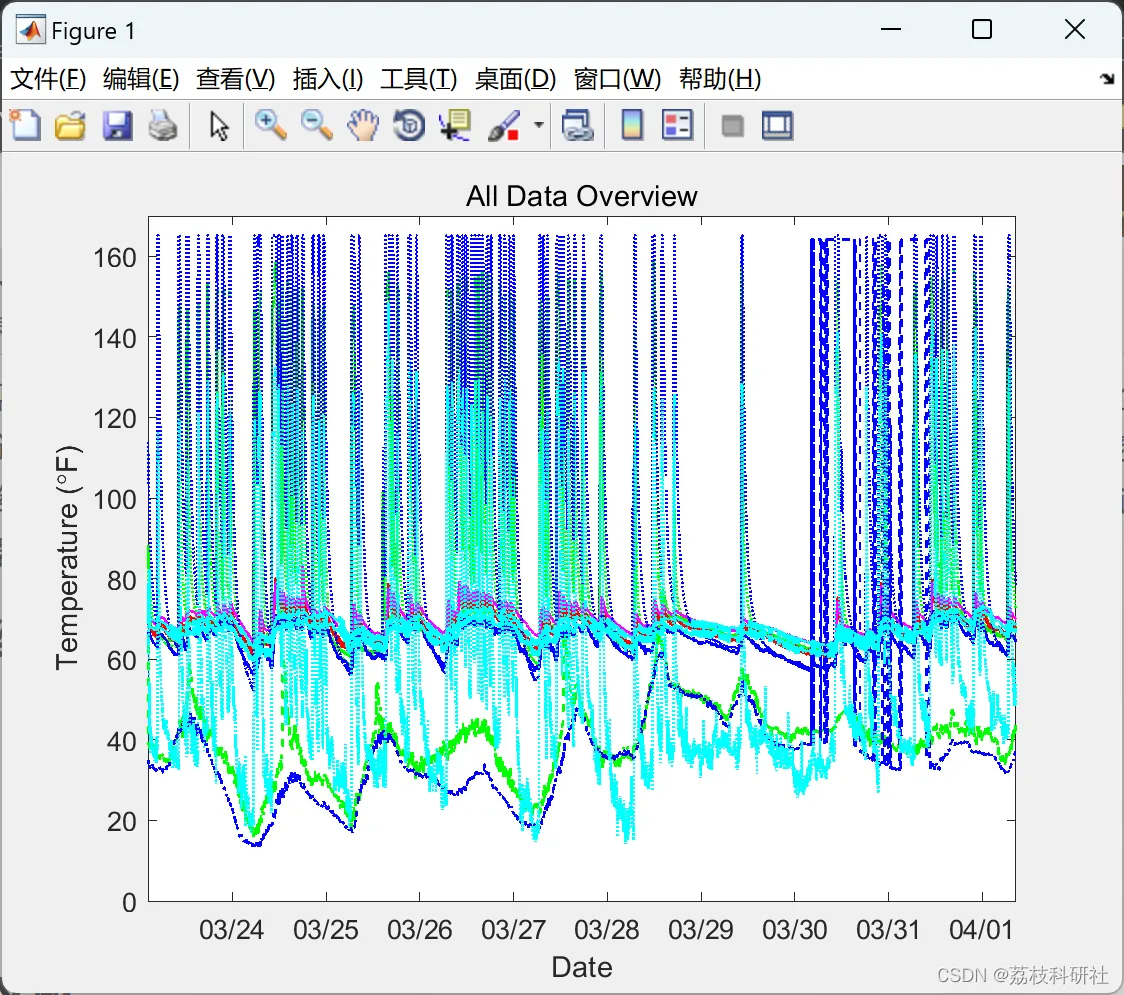1124x995 pixels.
Task: Open the 插入(I) menu
Action: tap(328, 80)
